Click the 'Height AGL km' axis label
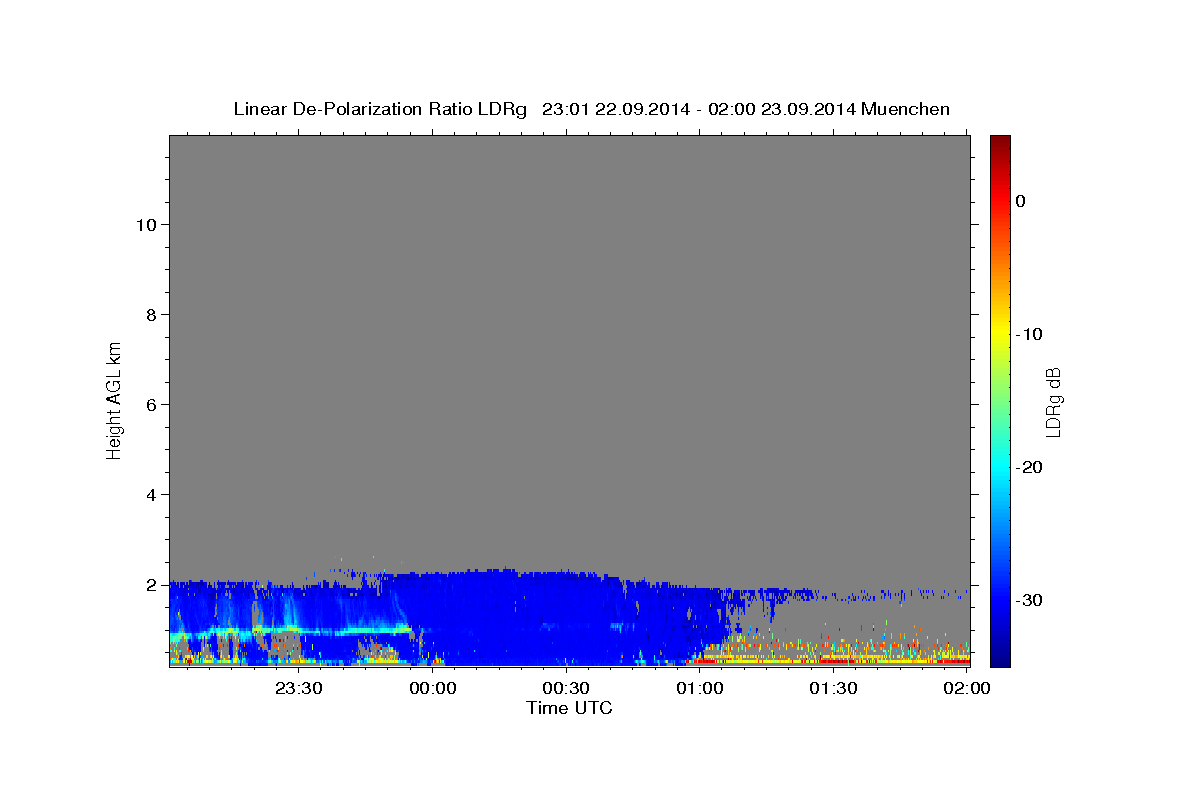The width and height of the screenshot is (1200, 800). (114, 400)
